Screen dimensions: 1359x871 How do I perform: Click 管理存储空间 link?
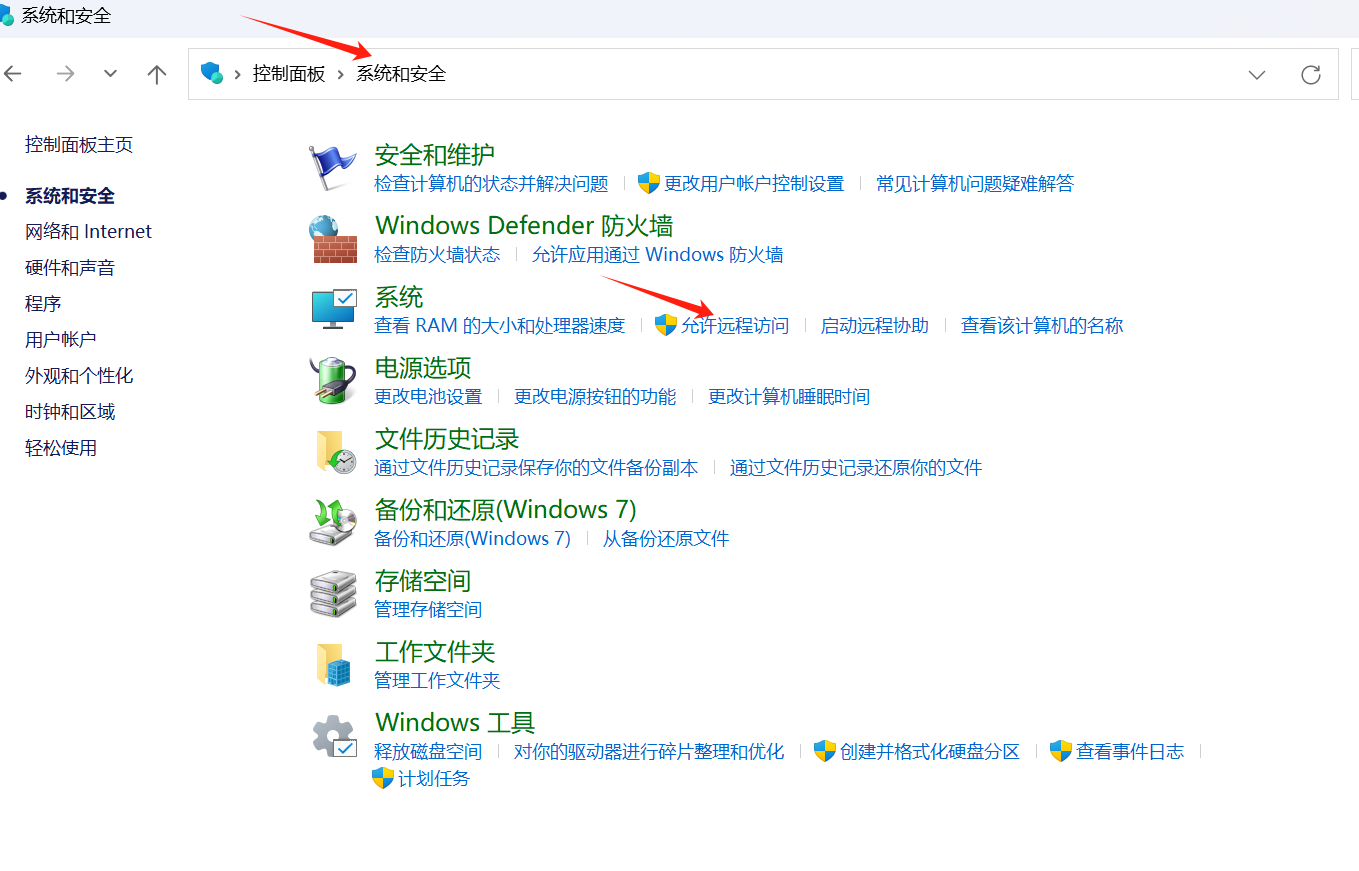428,610
